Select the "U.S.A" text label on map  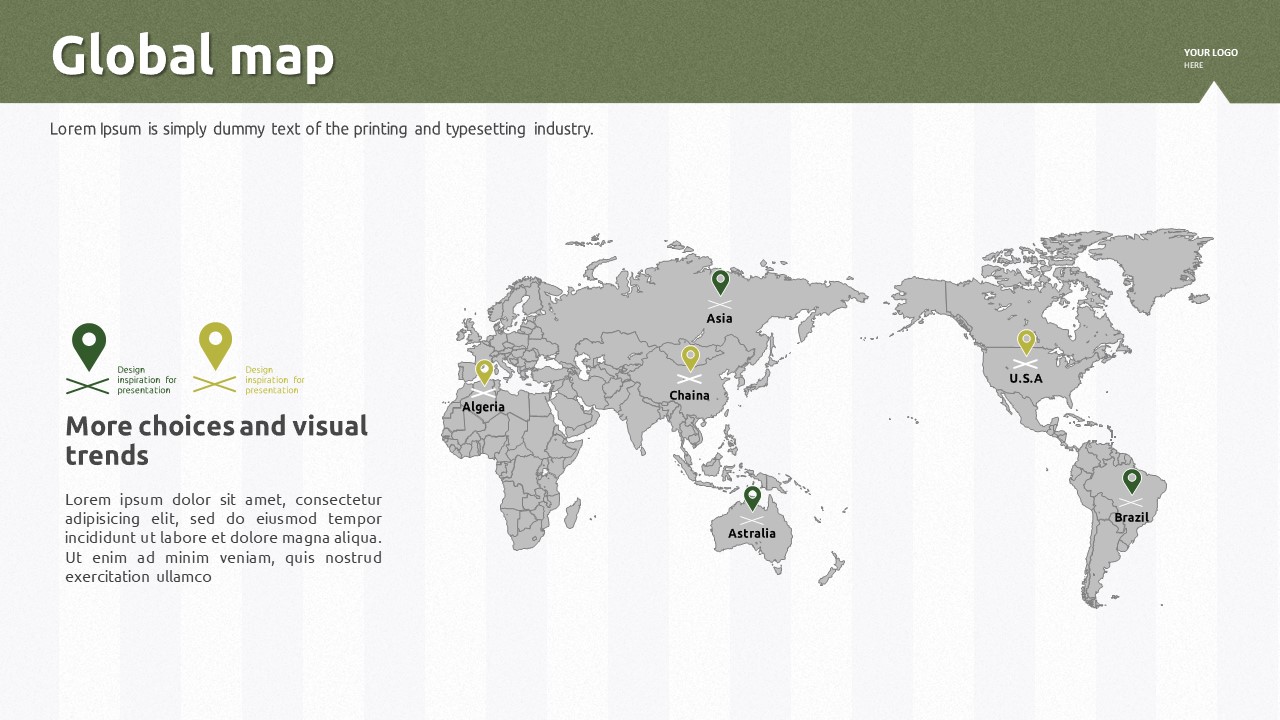[1025, 379]
